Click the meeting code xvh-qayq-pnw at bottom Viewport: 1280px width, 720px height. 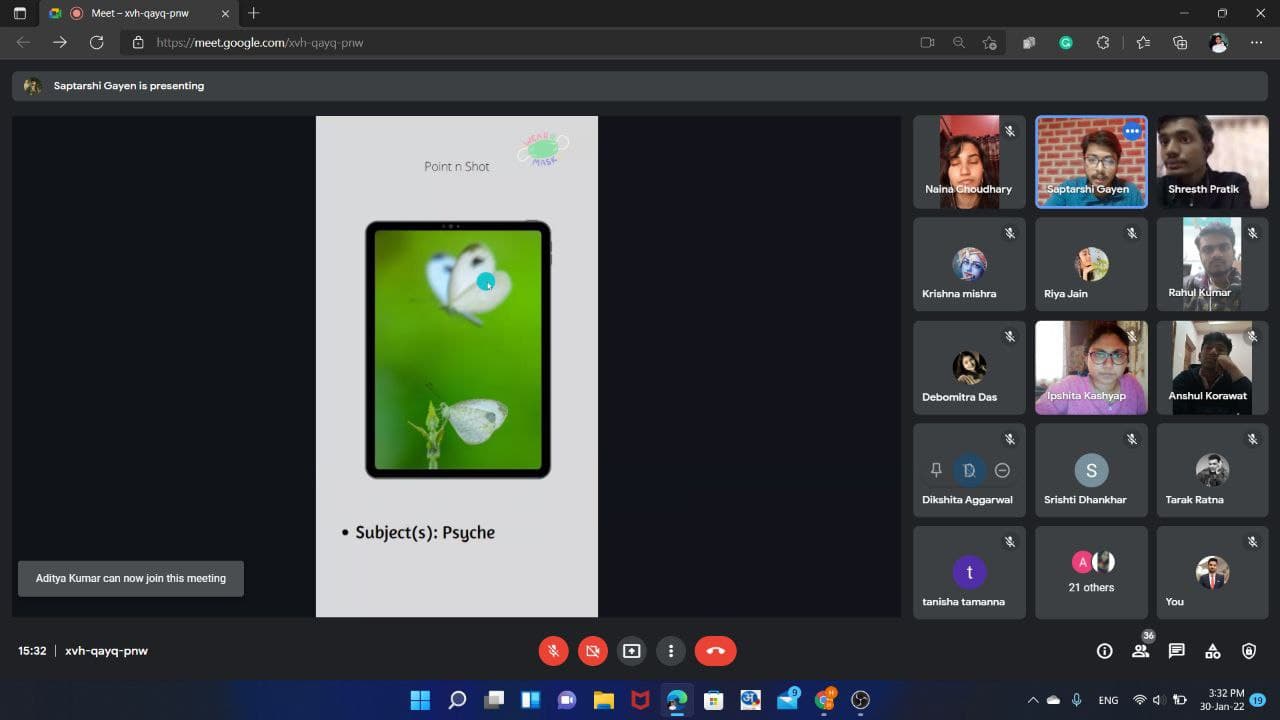click(x=106, y=651)
